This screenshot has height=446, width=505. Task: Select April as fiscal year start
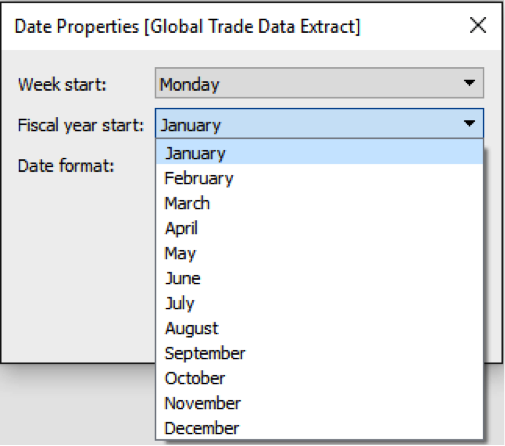tap(319, 228)
